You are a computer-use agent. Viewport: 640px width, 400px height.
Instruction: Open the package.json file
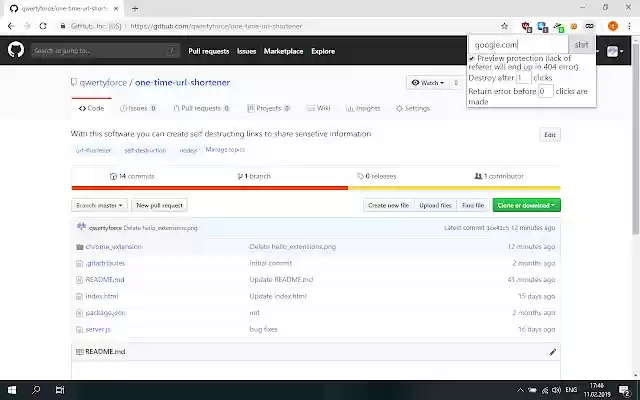105,313
